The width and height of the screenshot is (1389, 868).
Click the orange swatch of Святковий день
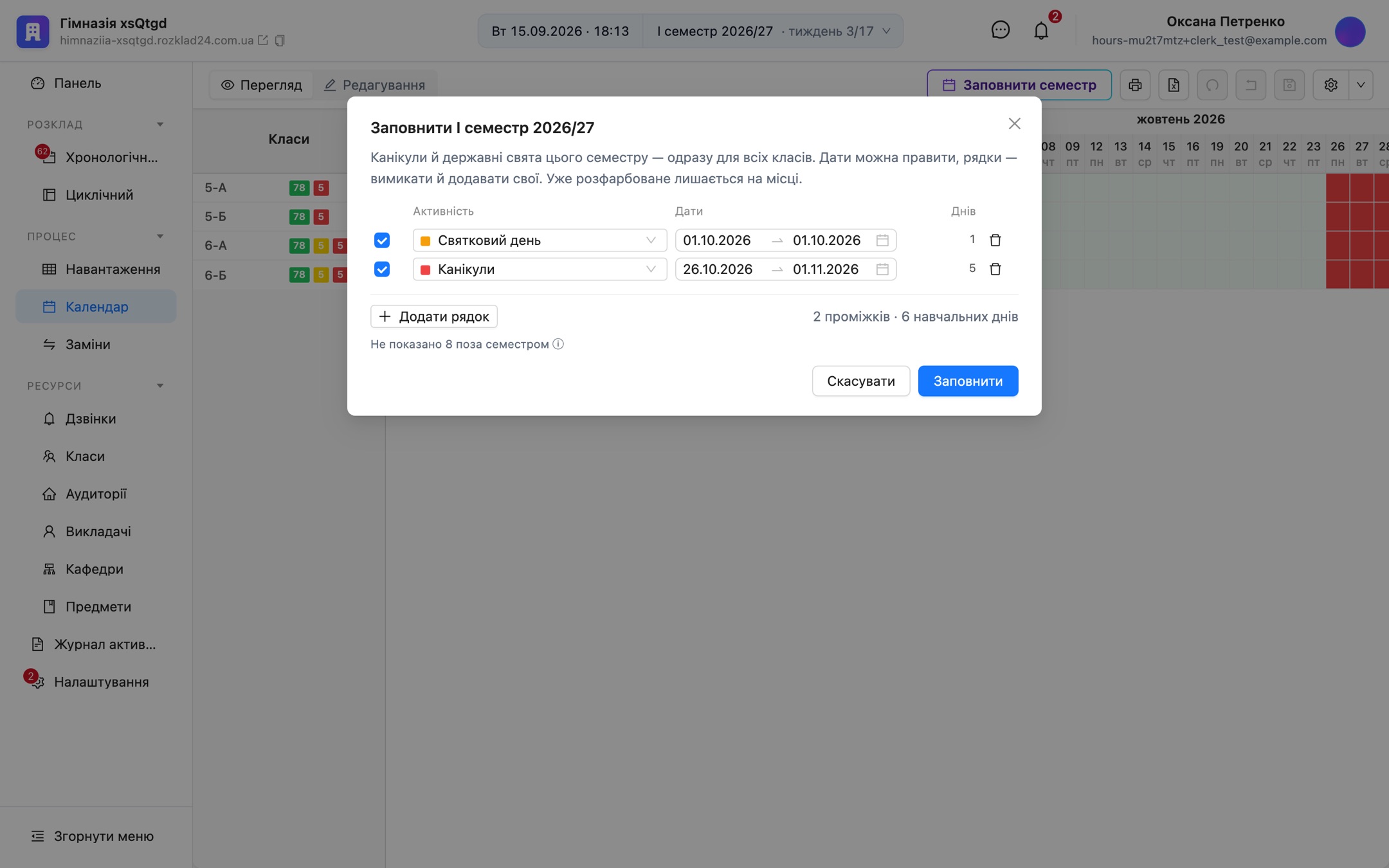[x=425, y=240]
